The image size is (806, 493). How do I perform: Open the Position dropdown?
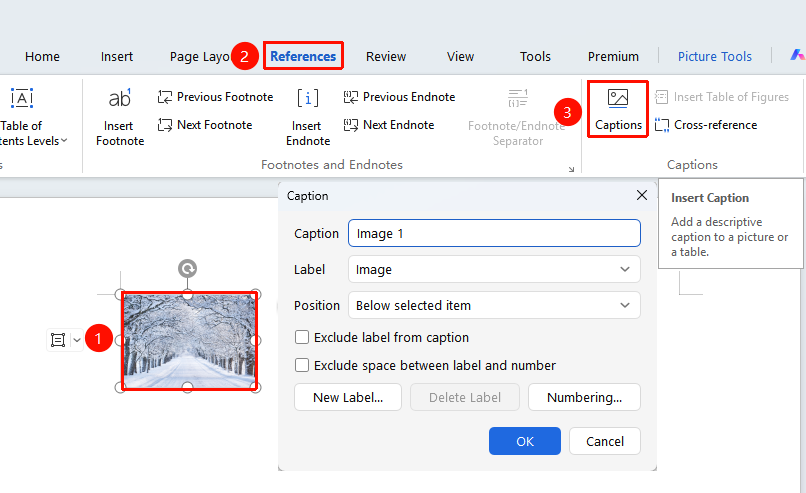click(x=494, y=305)
